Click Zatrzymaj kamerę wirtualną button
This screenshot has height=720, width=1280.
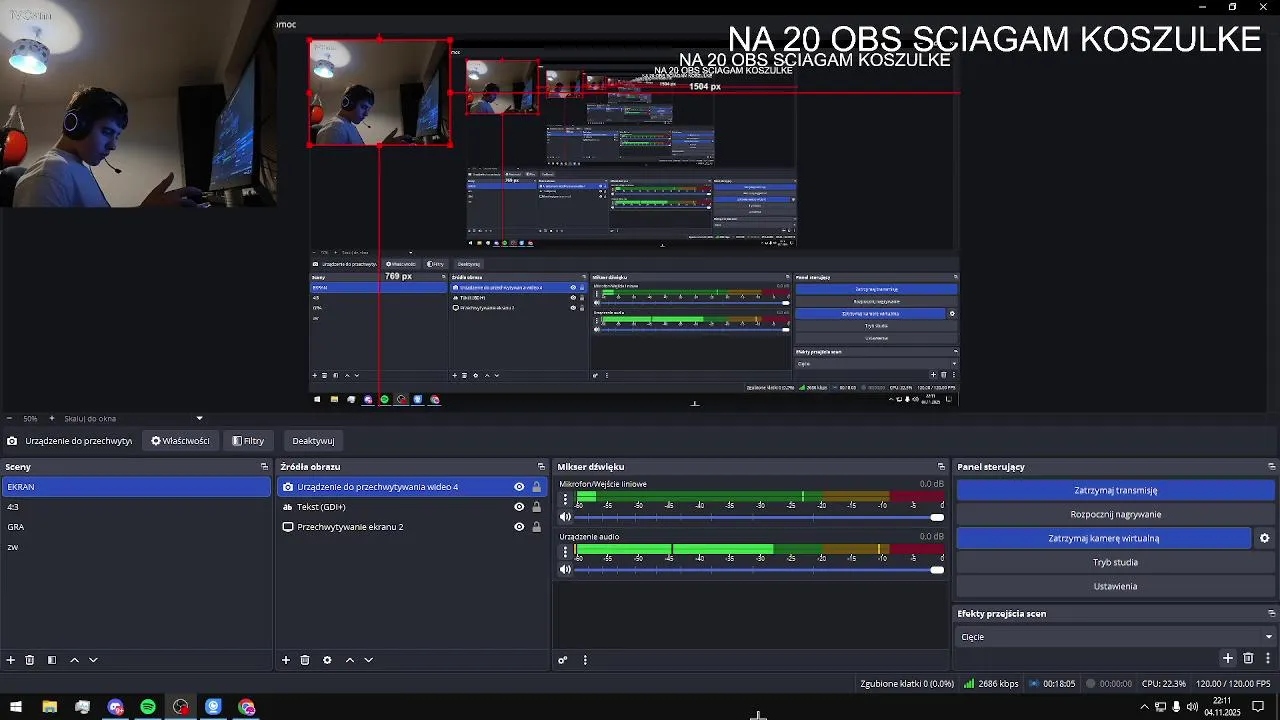point(1103,538)
